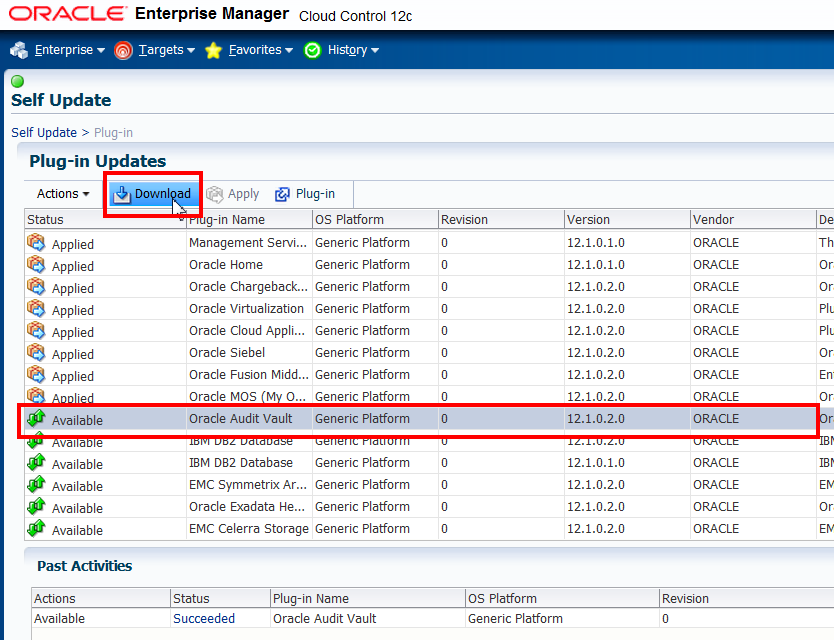
Task: Click the Oracle logo
Action: pos(68,13)
